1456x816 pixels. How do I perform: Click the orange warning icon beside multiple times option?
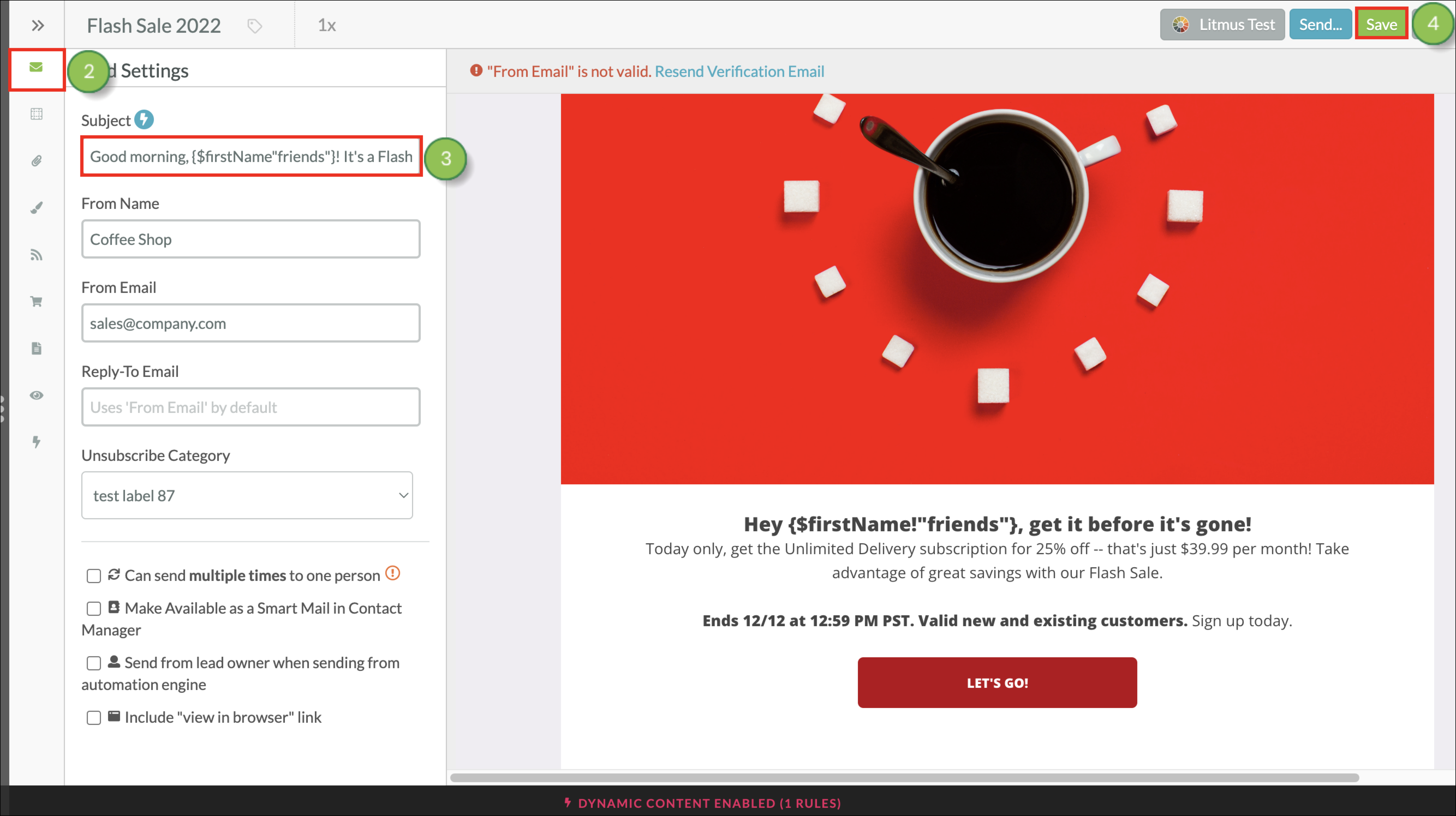[392, 573]
